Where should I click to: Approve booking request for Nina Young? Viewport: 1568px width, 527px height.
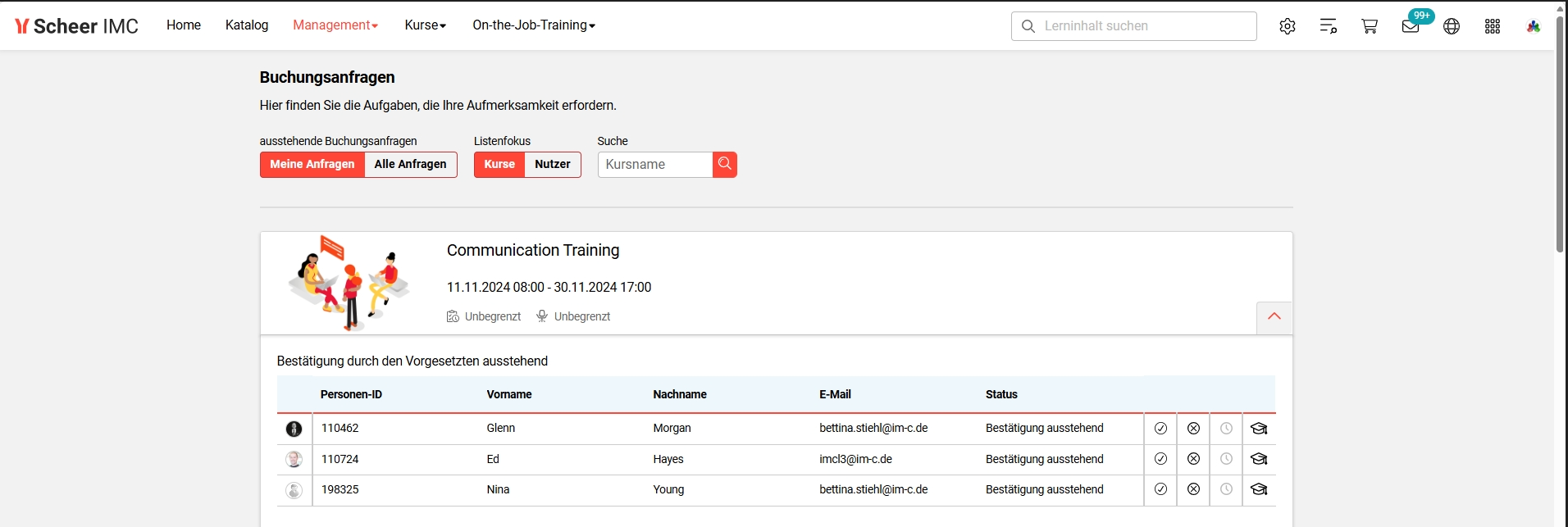click(x=1160, y=489)
